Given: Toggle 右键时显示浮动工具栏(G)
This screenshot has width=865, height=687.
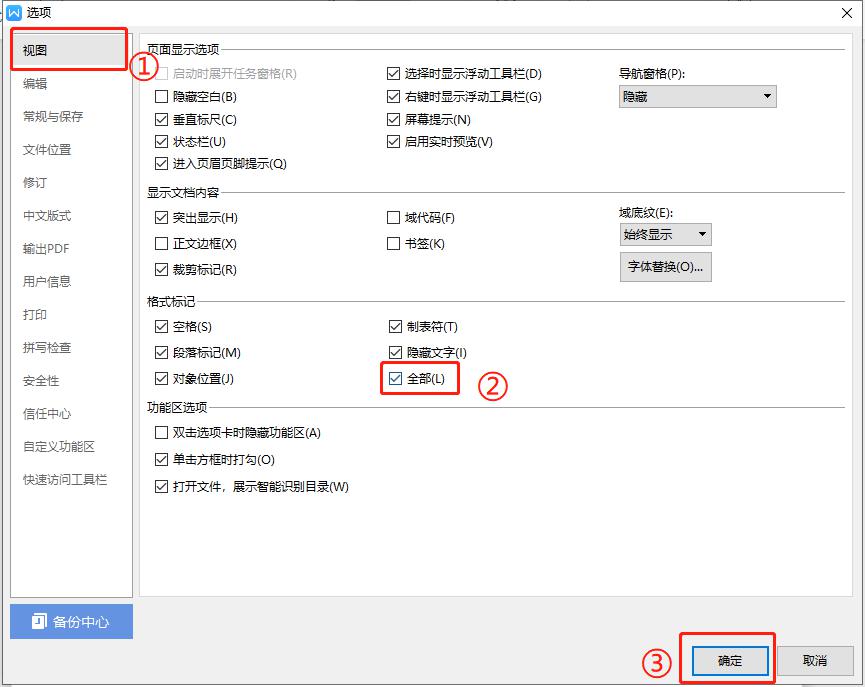Looking at the screenshot, I should coord(393,97).
